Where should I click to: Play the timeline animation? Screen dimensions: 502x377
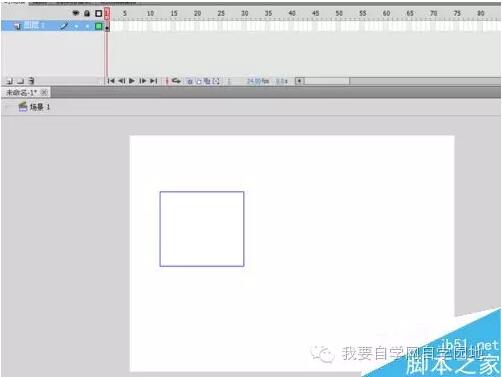[x=132, y=81]
